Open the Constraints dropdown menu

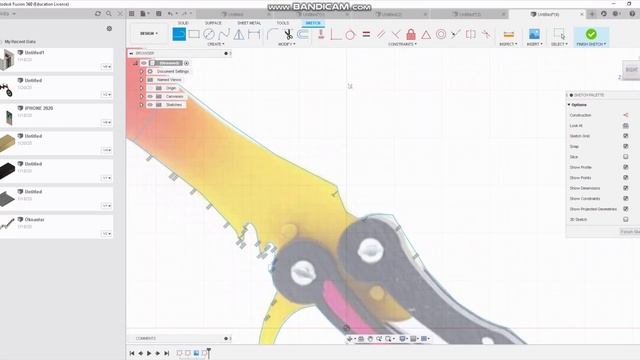point(402,44)
